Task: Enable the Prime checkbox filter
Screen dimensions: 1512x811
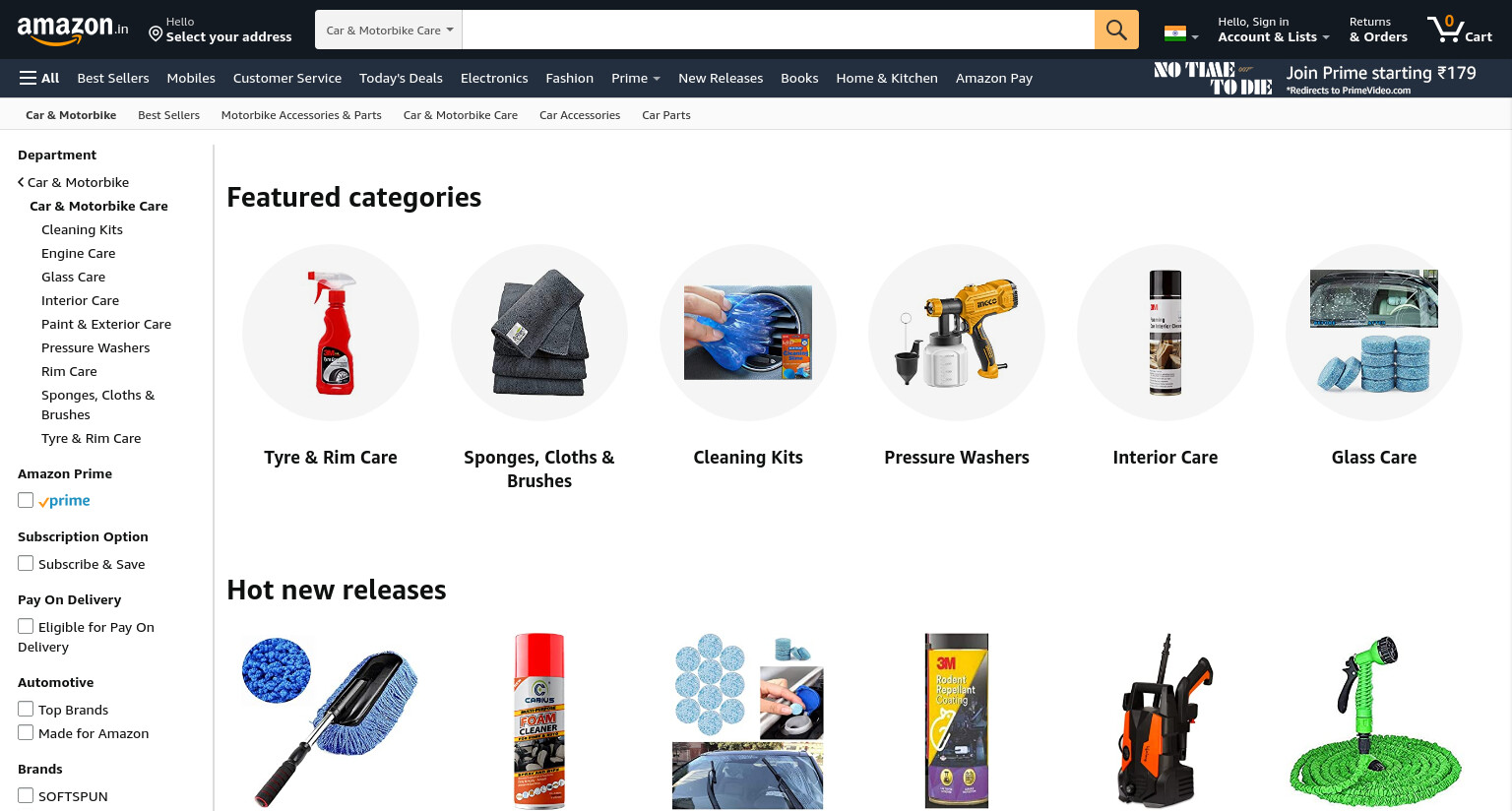Action: pyautogui.click(x=26, y=500)
